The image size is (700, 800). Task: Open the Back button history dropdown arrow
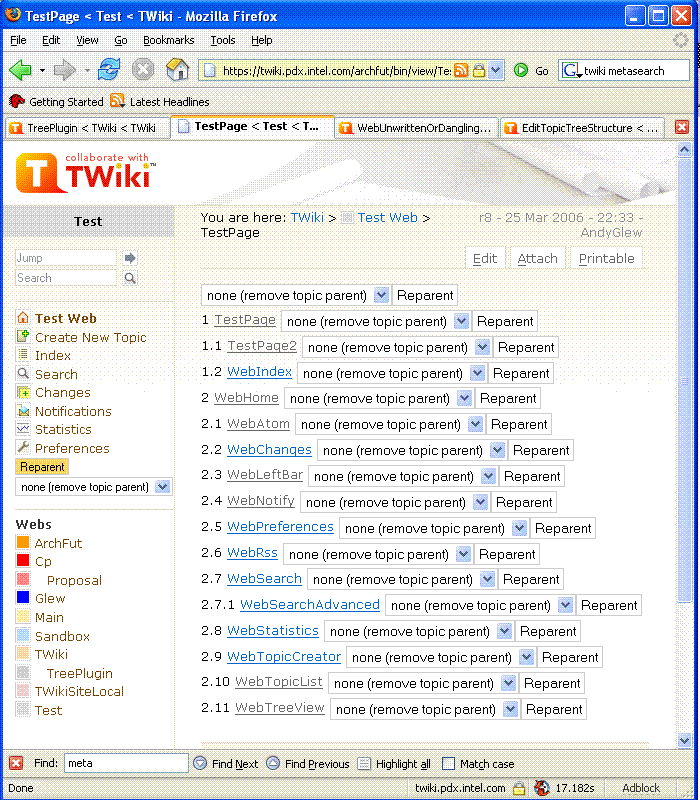pos(42,70)
